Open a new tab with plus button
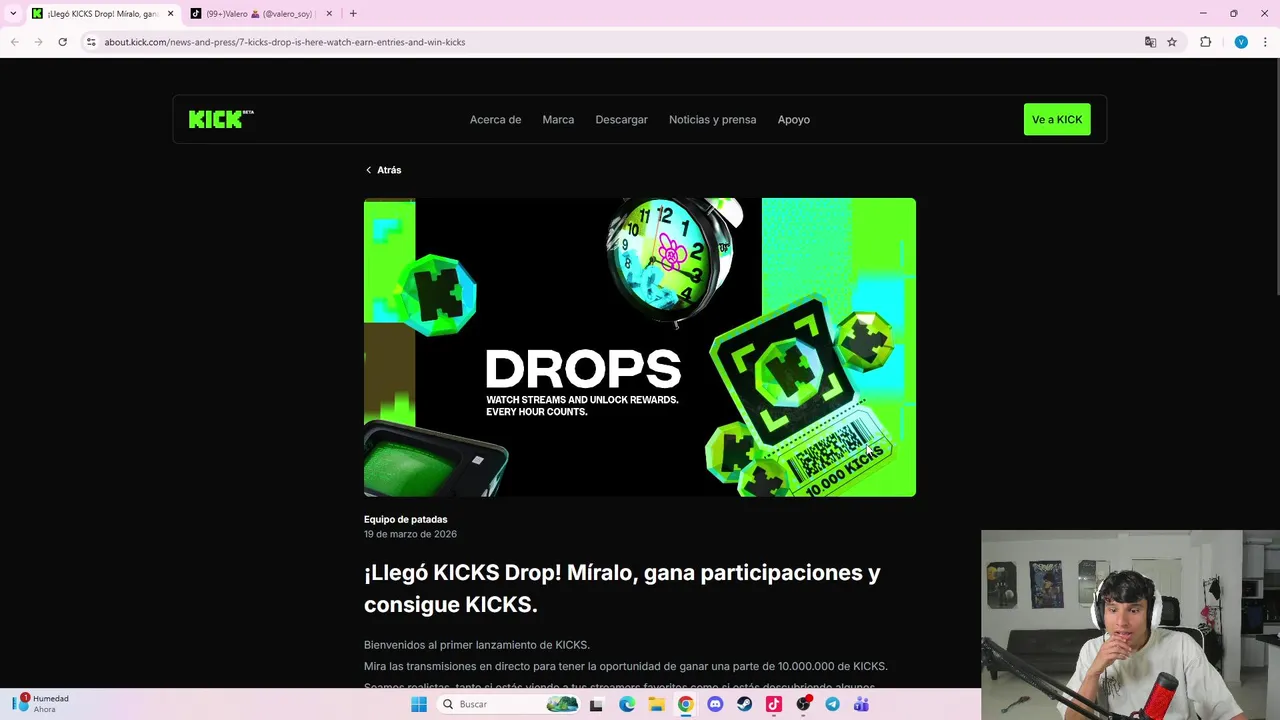This screenshot has height=720, width=1280. click(353, 13)
